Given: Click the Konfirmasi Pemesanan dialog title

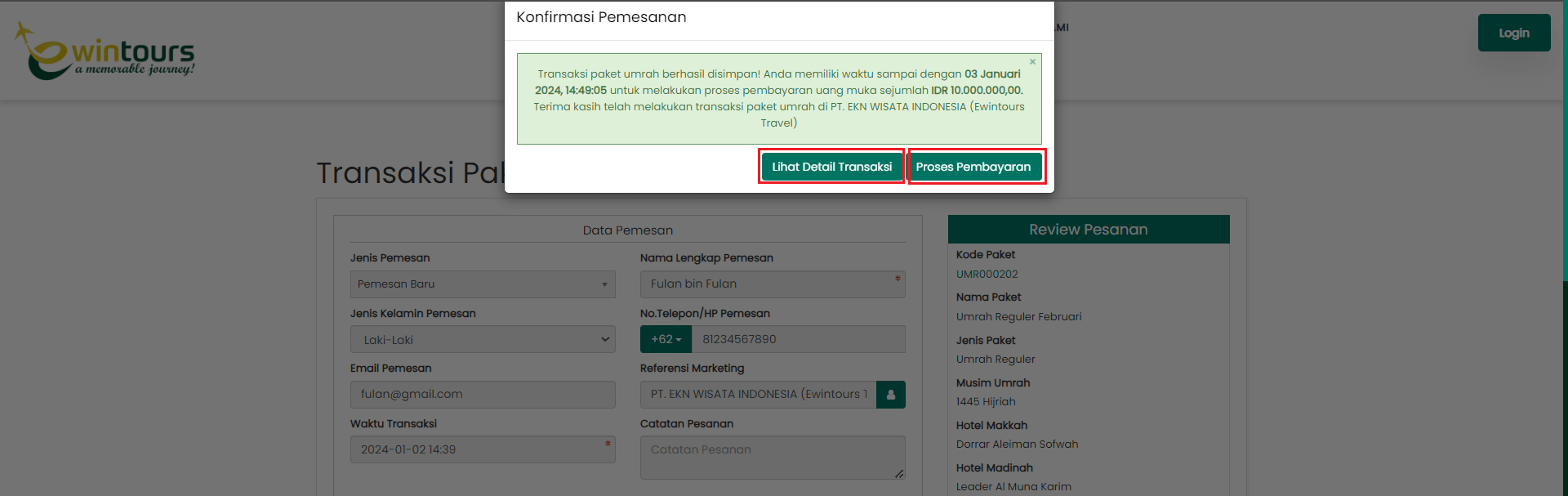Looking at the screenshot, I should (x=601, y=18).
